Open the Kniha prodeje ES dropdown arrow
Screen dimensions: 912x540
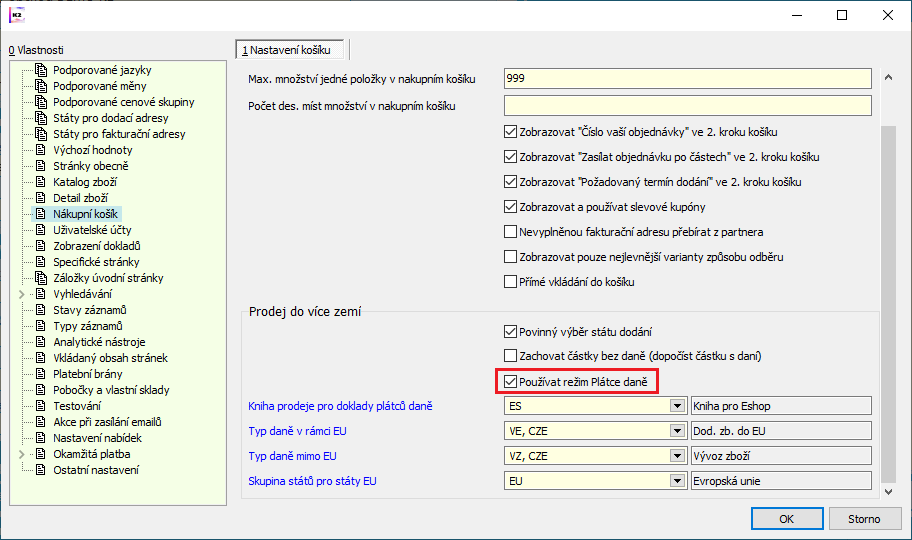point(677,406)
